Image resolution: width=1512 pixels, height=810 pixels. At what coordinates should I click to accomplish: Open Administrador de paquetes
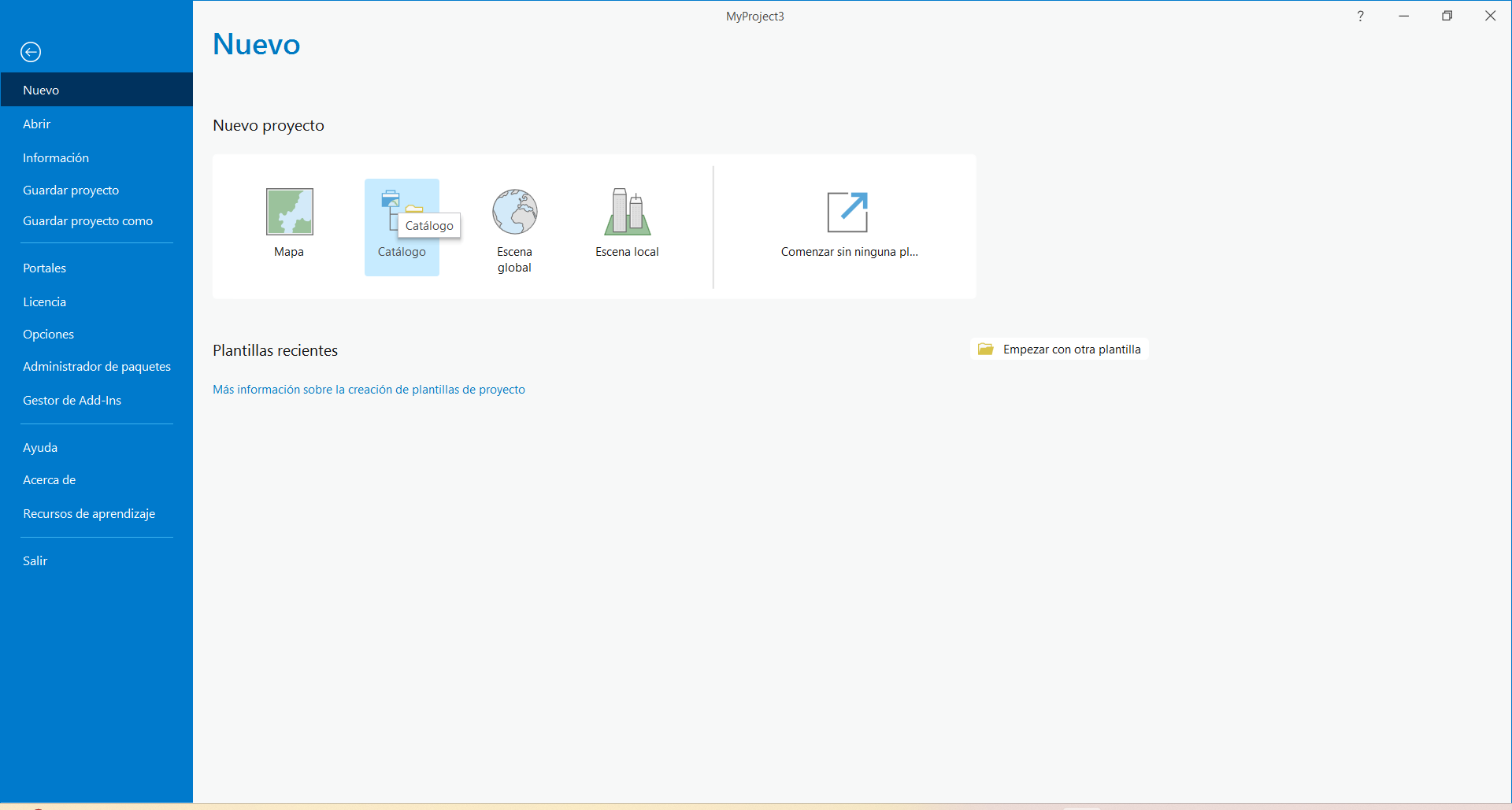96,366
